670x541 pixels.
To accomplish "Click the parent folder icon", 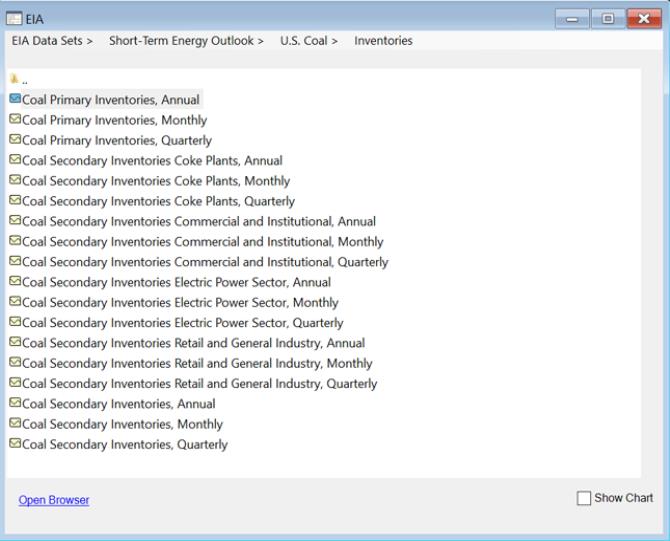I will 15,79.
